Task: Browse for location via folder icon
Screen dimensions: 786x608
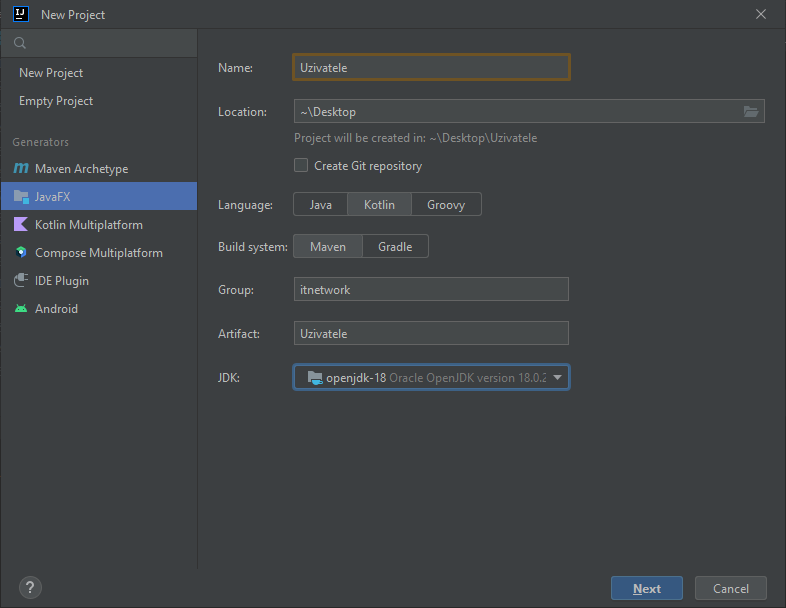Action: (751, 111)
